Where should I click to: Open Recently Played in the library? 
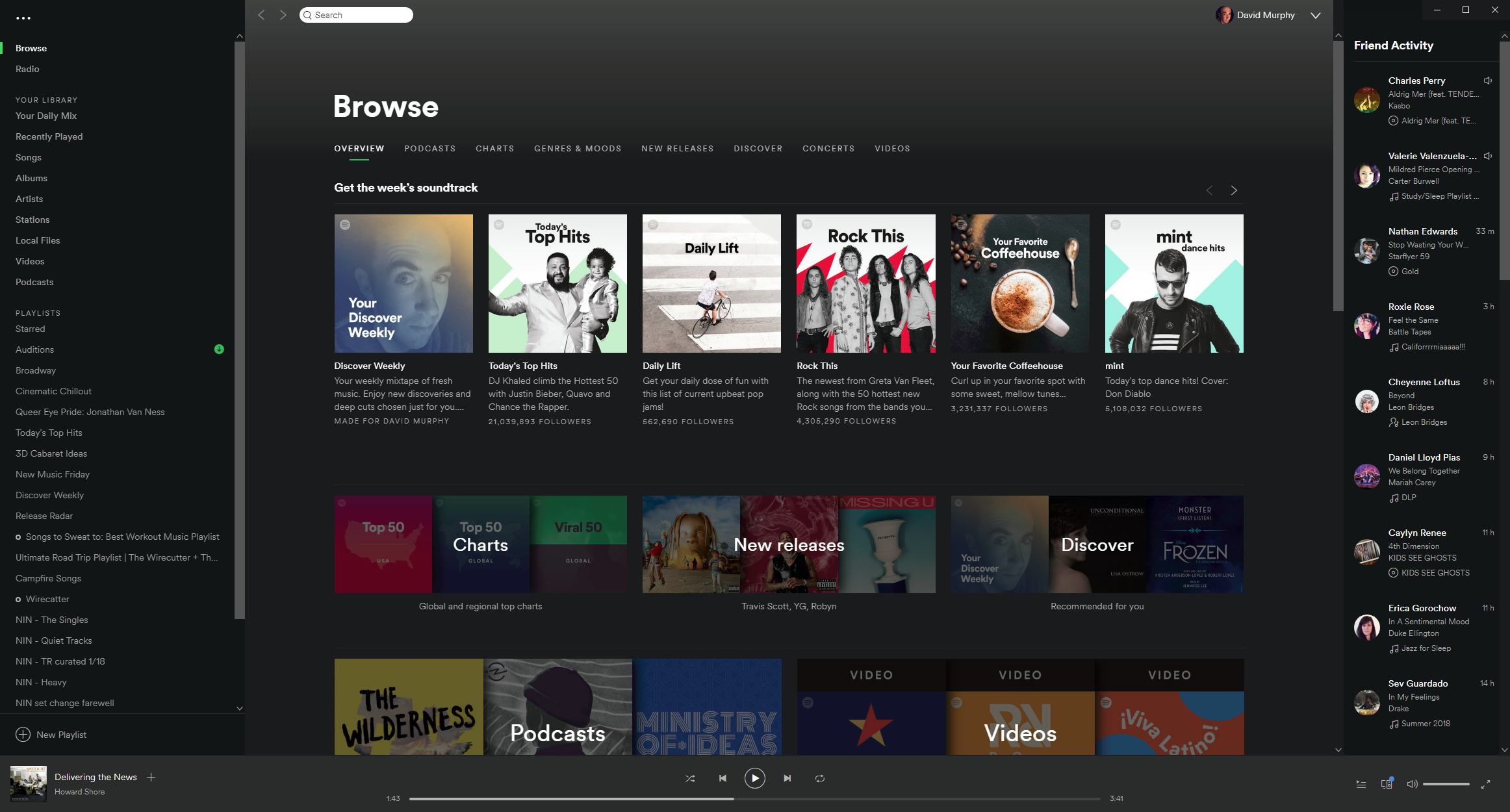coord(49,136)
